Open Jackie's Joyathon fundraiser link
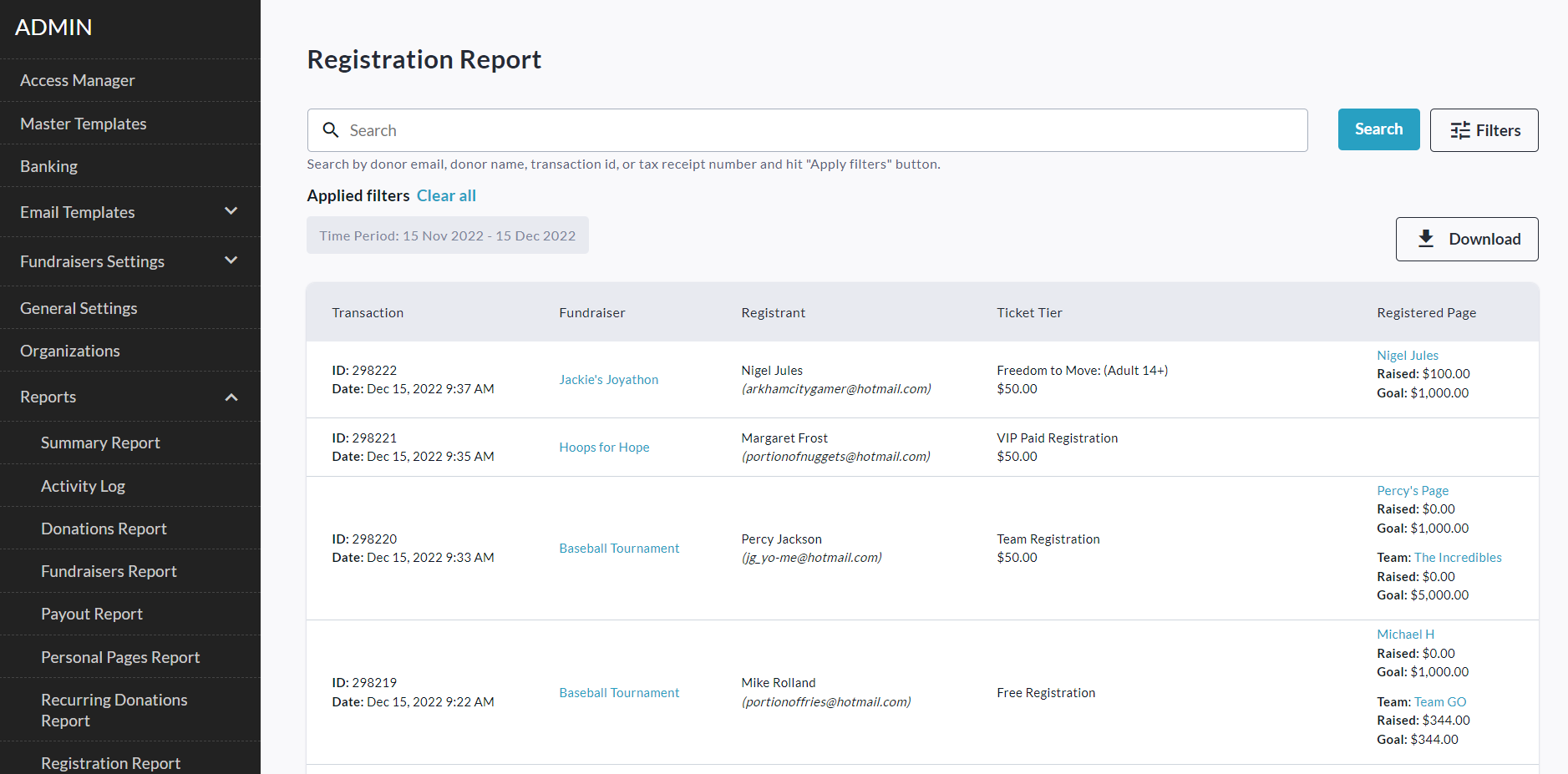1568x774 pixels. (x=608, y=380)
